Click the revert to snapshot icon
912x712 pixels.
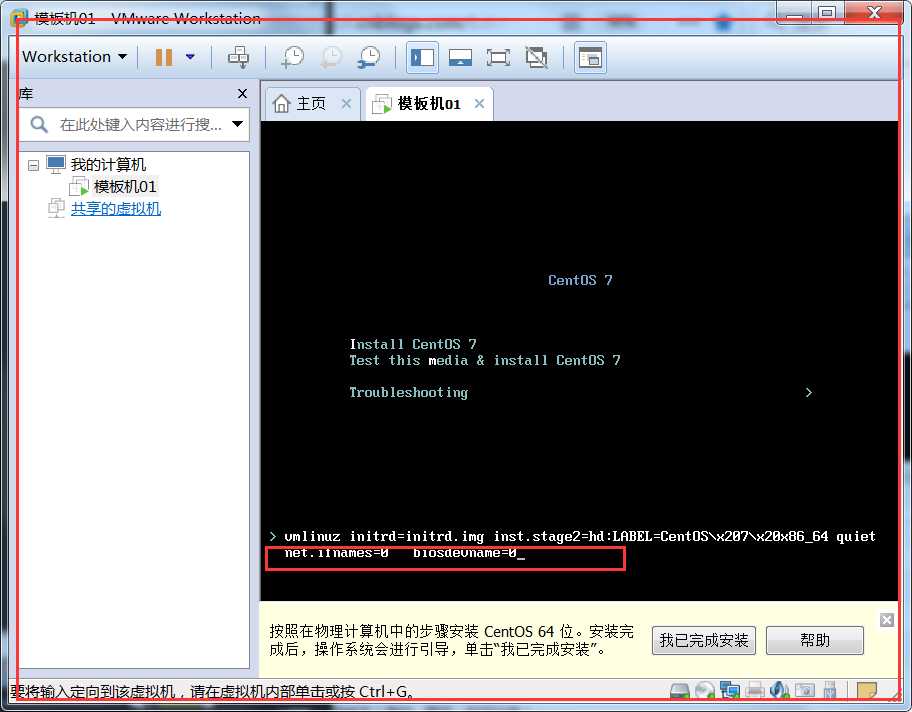[x=332, y=57]
